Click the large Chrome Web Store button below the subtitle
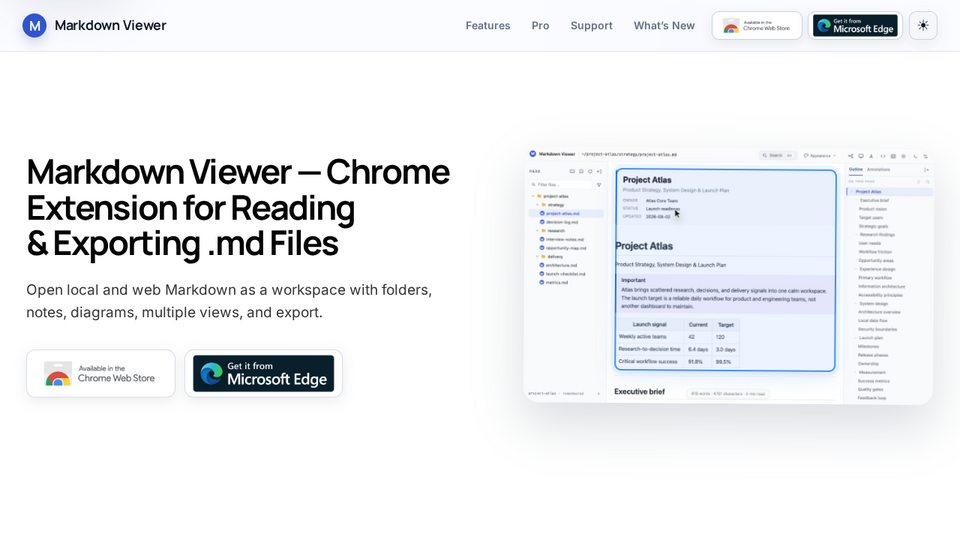This screenshot has width=960, height=540. (100, 373)
